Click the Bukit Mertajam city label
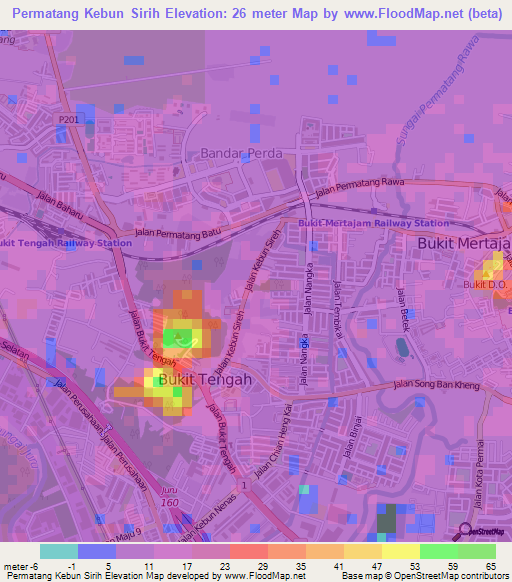The image size is (512, 582). 464,243
